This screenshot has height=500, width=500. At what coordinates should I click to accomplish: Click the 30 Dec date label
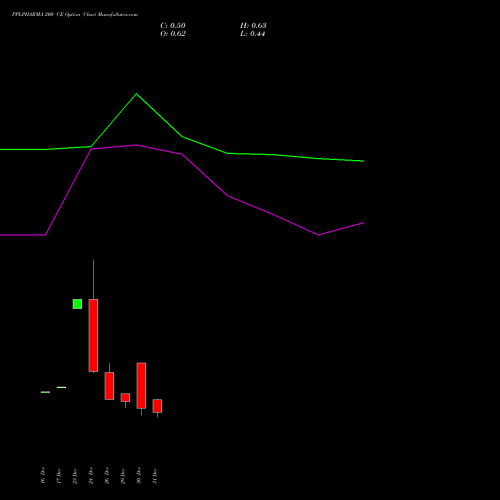[139, 475]
